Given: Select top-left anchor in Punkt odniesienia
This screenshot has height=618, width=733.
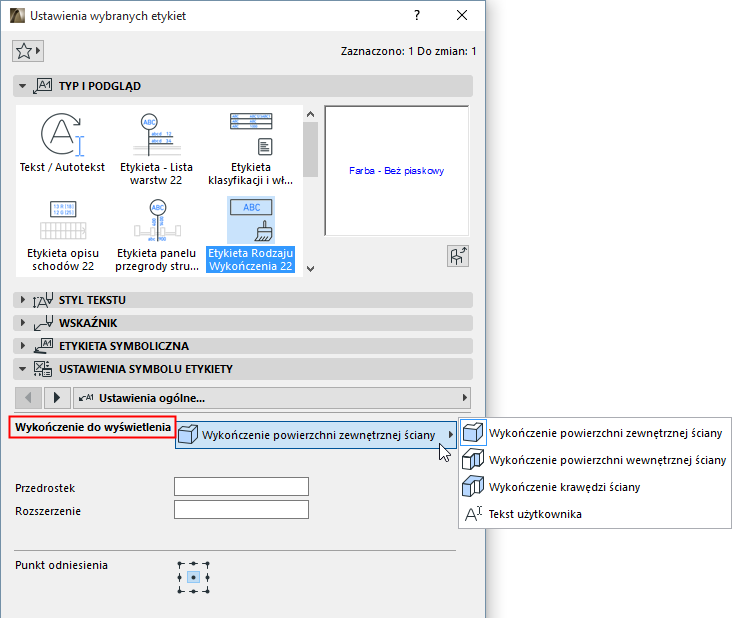Looking at the screenshot, I should click(x=180, y=564).
